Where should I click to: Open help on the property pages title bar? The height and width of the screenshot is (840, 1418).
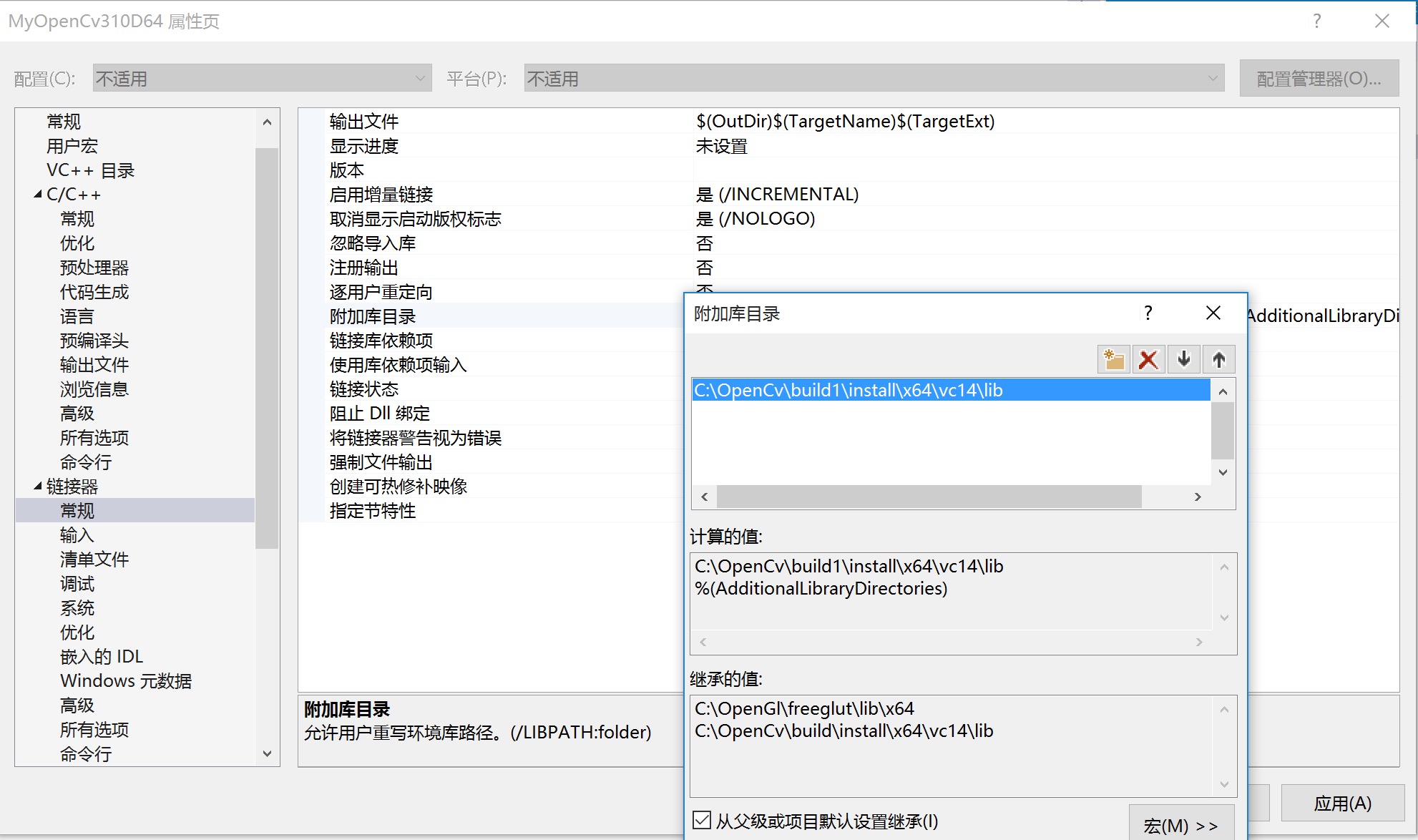click(1317, 21)
